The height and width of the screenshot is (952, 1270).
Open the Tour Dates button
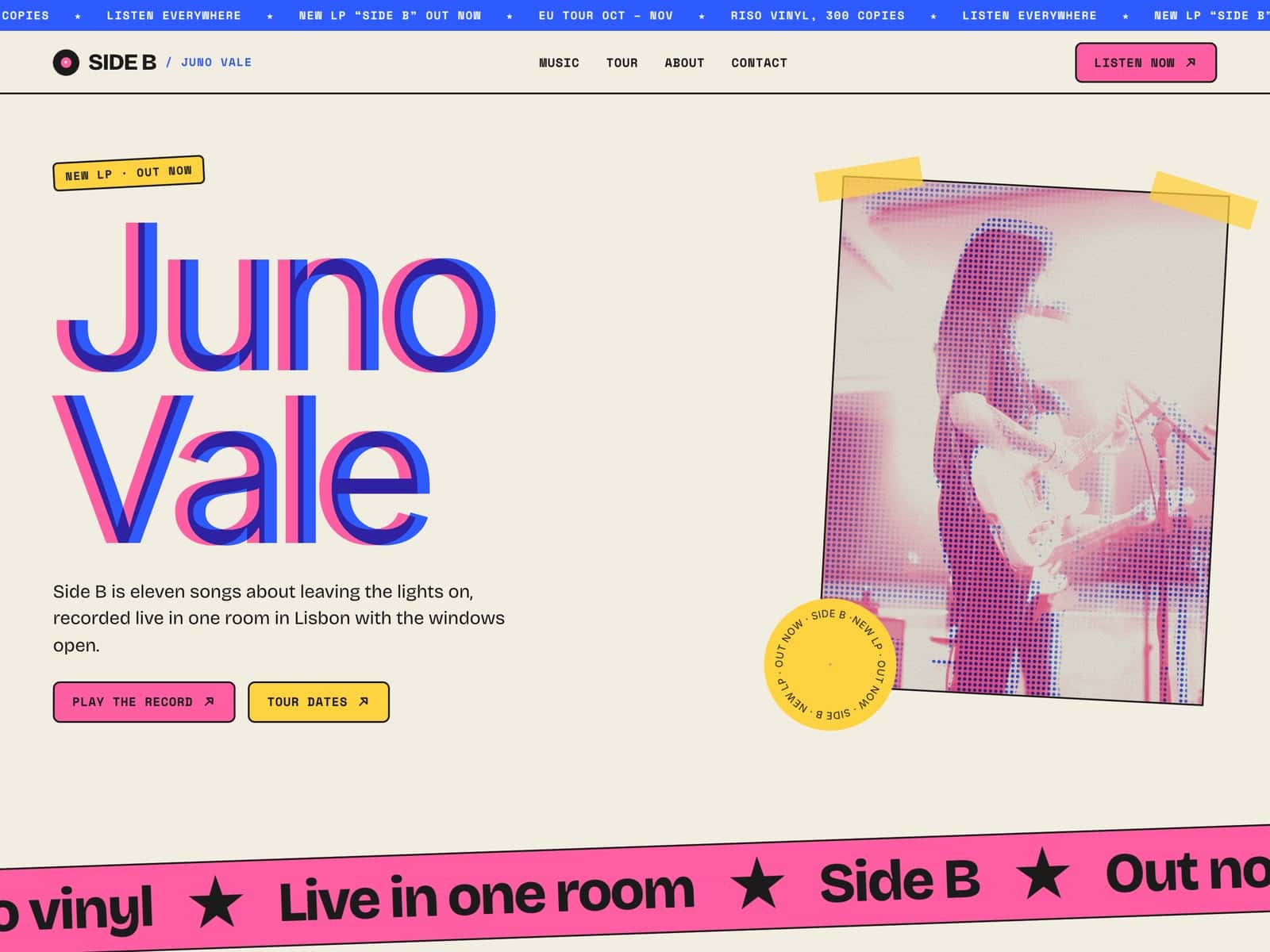click(x=318, y=702)
